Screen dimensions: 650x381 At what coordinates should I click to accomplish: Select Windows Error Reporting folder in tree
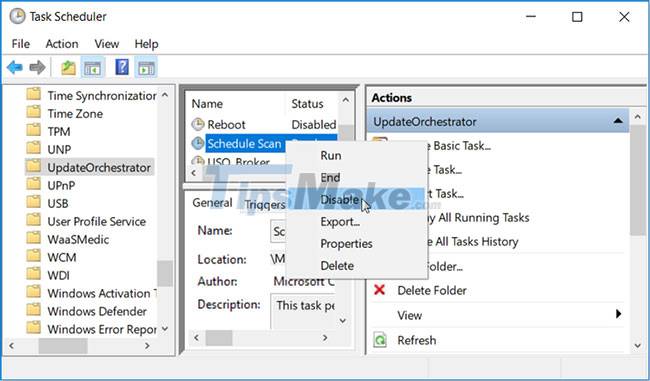102,329
